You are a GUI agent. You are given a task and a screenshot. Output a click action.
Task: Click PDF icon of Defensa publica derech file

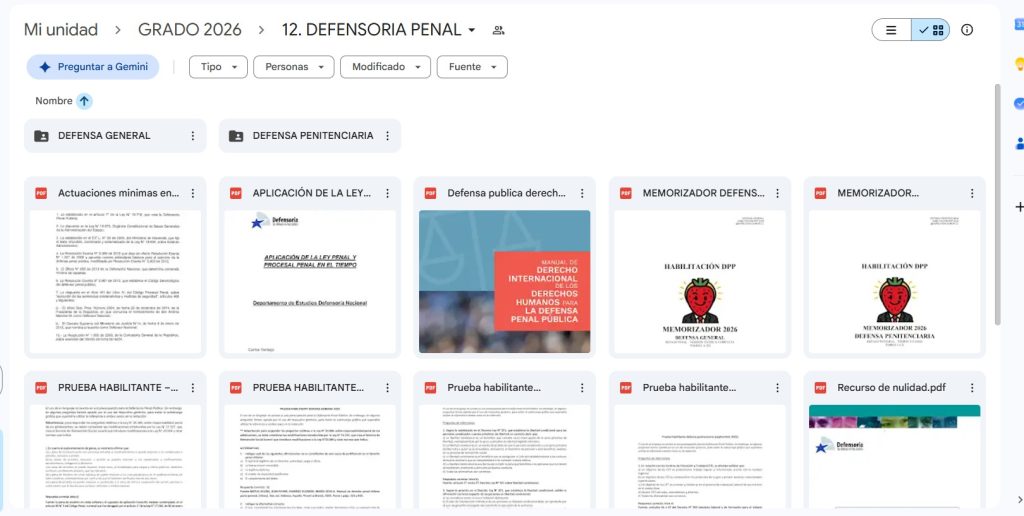coord(430,193)
